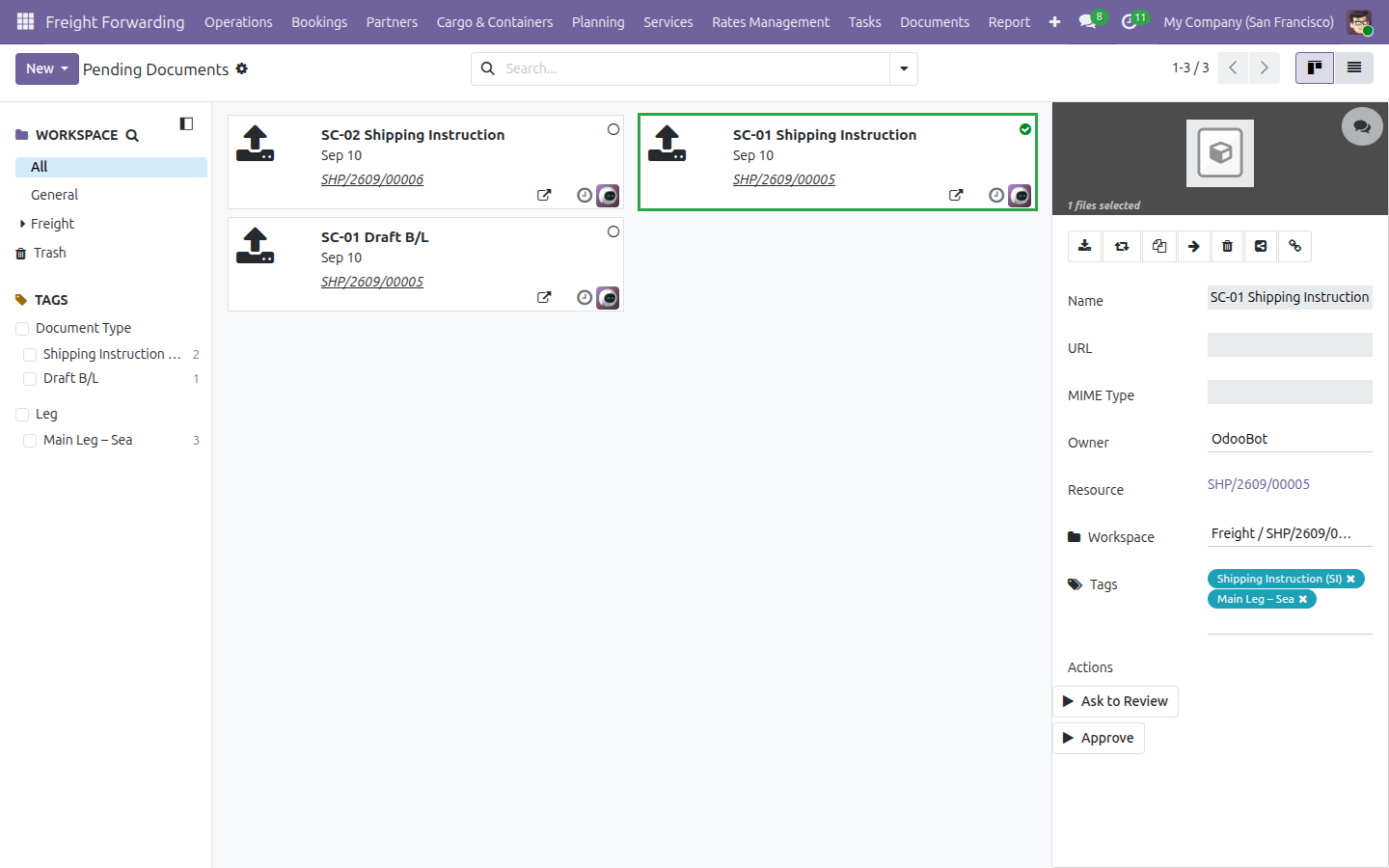The height and width of the screenshot is (868, 1389).
Task: Move selected document to trash
Action: (x=1227, y=246)
